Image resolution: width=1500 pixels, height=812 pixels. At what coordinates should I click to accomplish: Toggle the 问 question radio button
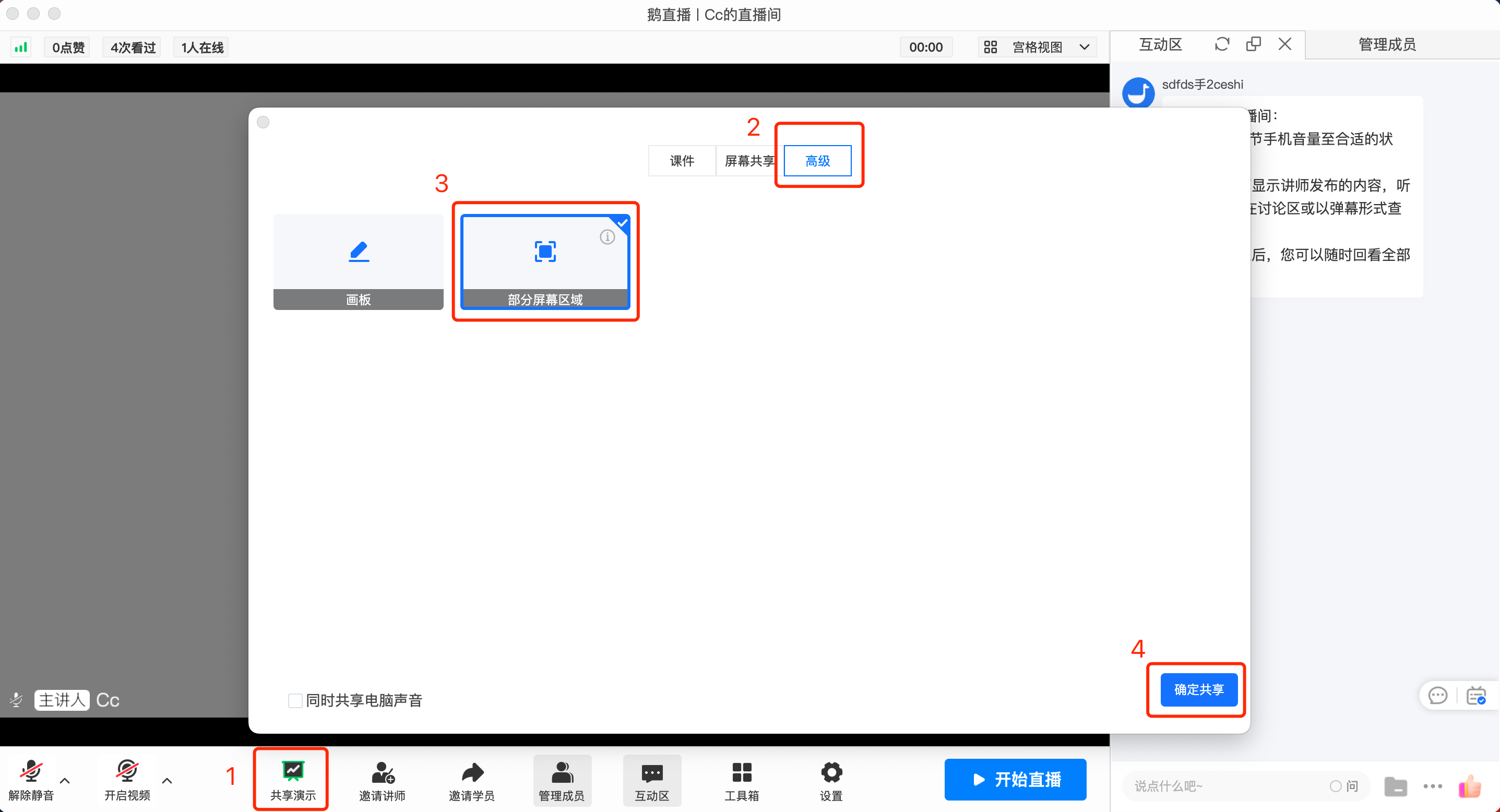(1335, 786)
